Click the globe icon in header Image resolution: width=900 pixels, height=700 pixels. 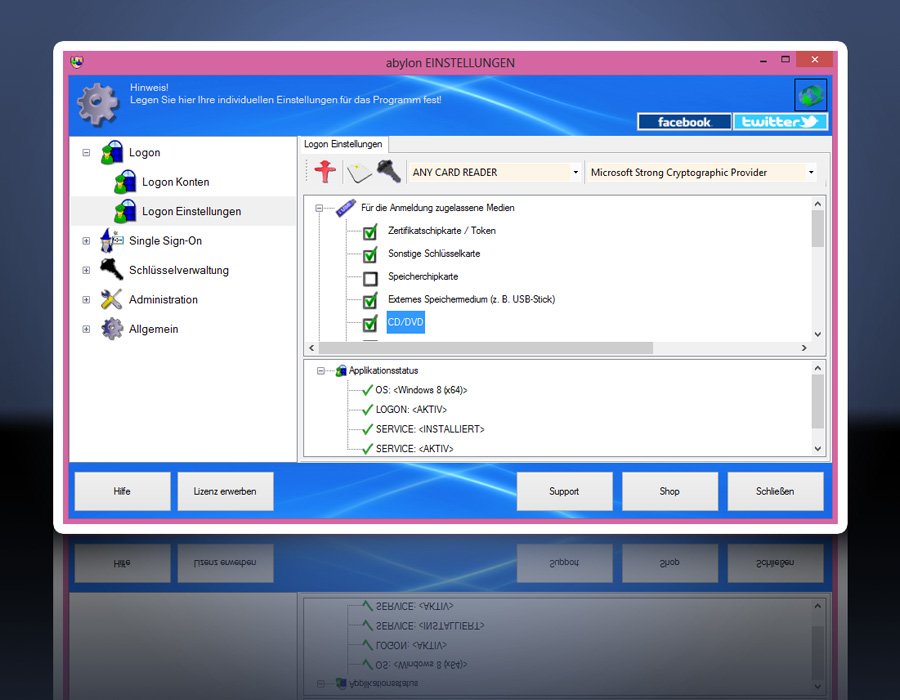coord(810,95)
